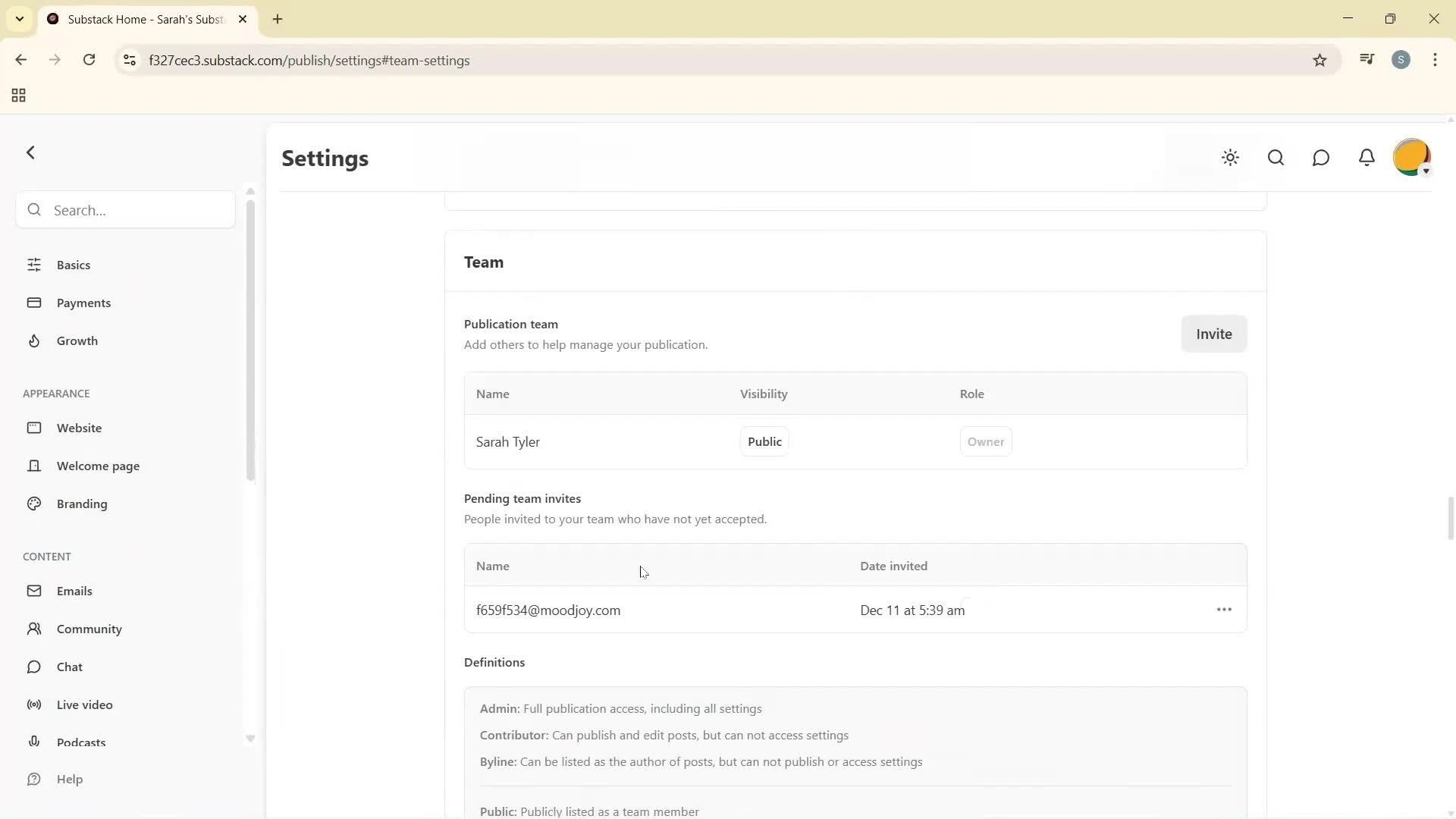Viewport: 1456px width, 819px height.
Task: Open Payments settings via the card icon
Action: pyautogui.click(x=34, y=303)
